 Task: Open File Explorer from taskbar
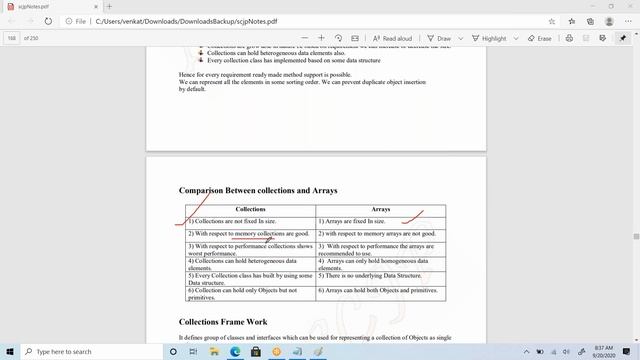(214, 351)
